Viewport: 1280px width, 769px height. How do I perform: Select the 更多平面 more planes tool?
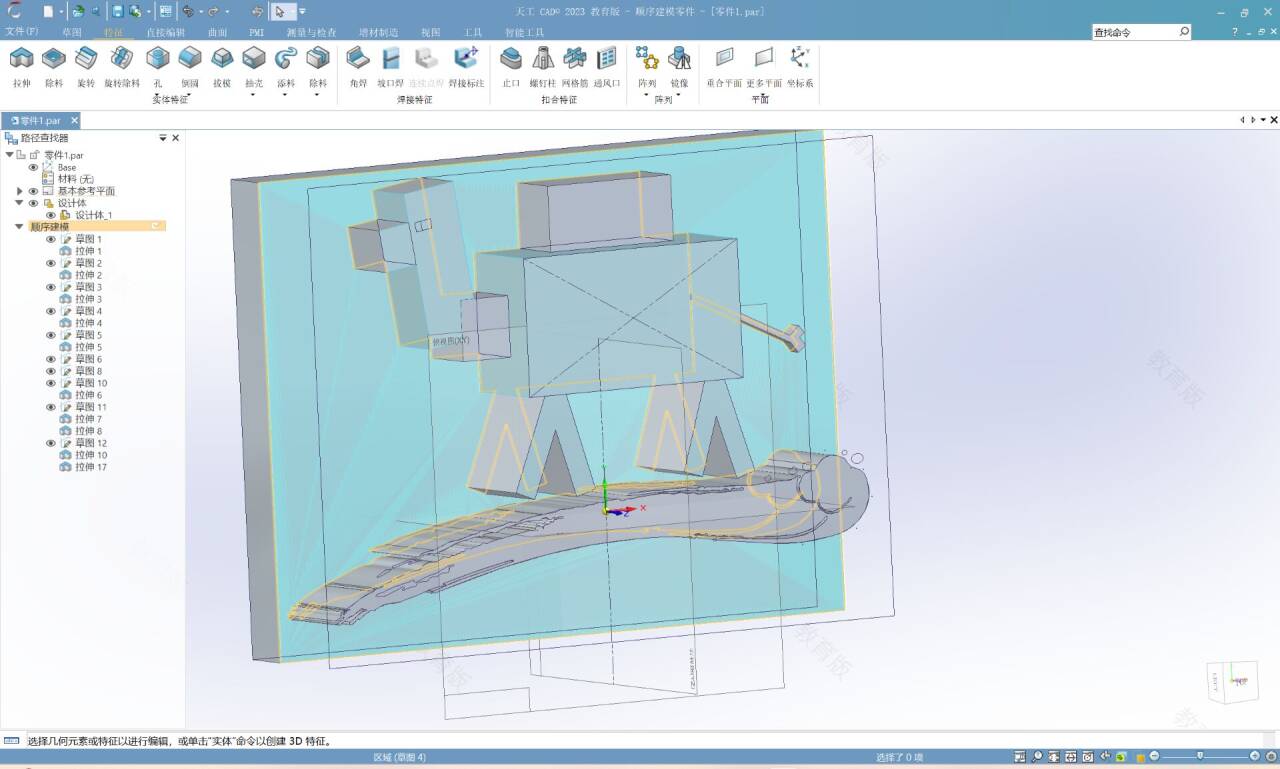[x=764, y=67]
